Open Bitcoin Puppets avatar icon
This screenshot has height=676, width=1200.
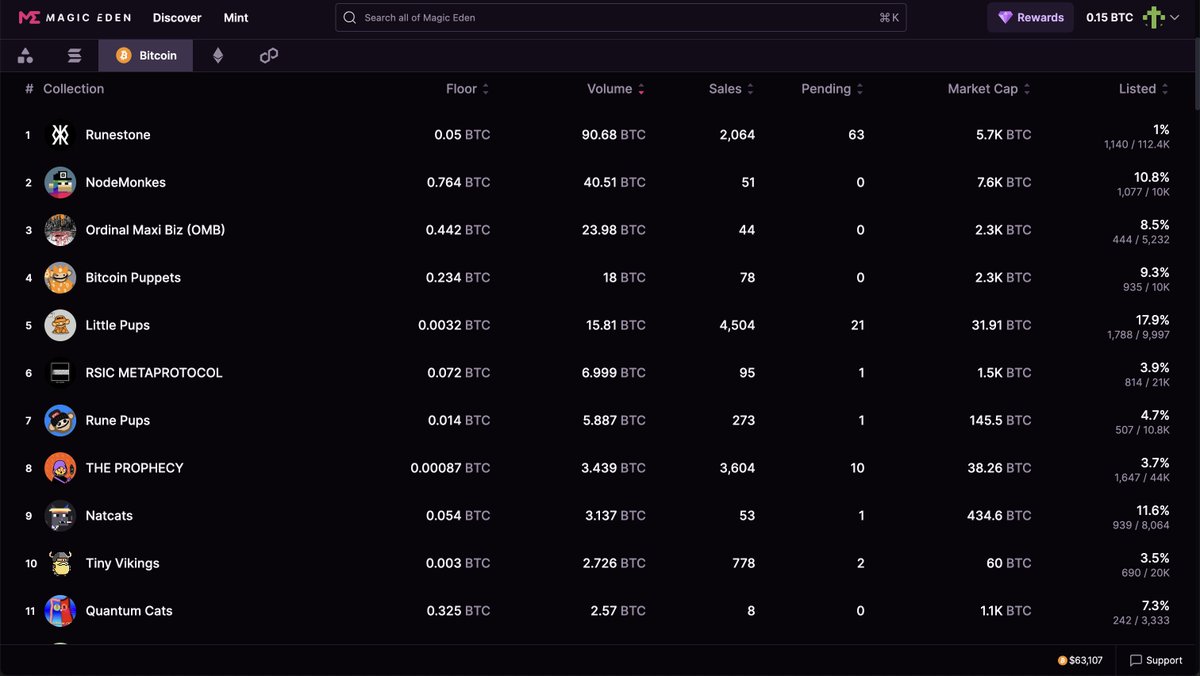60,278
